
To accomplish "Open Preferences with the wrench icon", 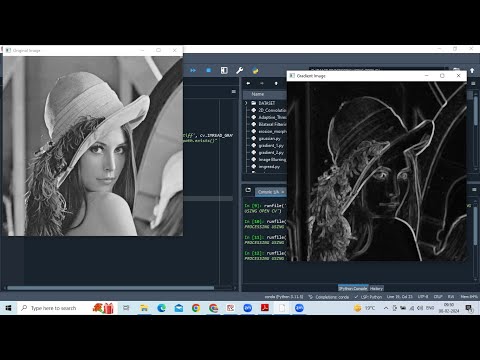I will click(x=239, y=70).
